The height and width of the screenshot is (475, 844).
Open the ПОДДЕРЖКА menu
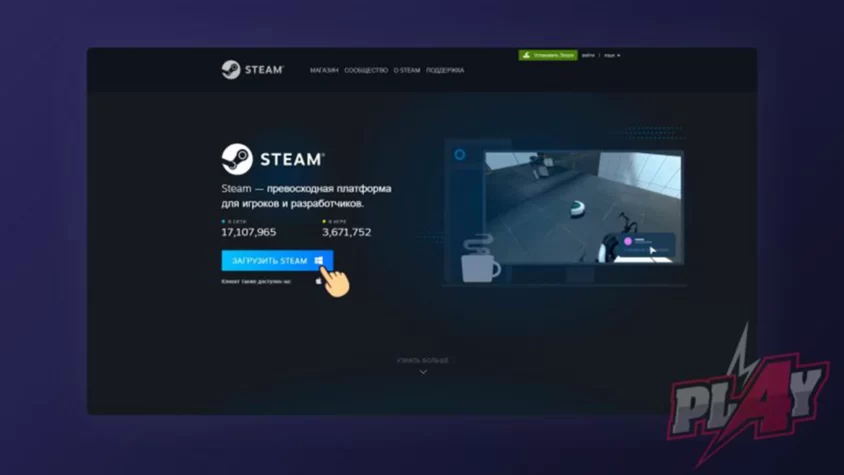click(445, 71)
